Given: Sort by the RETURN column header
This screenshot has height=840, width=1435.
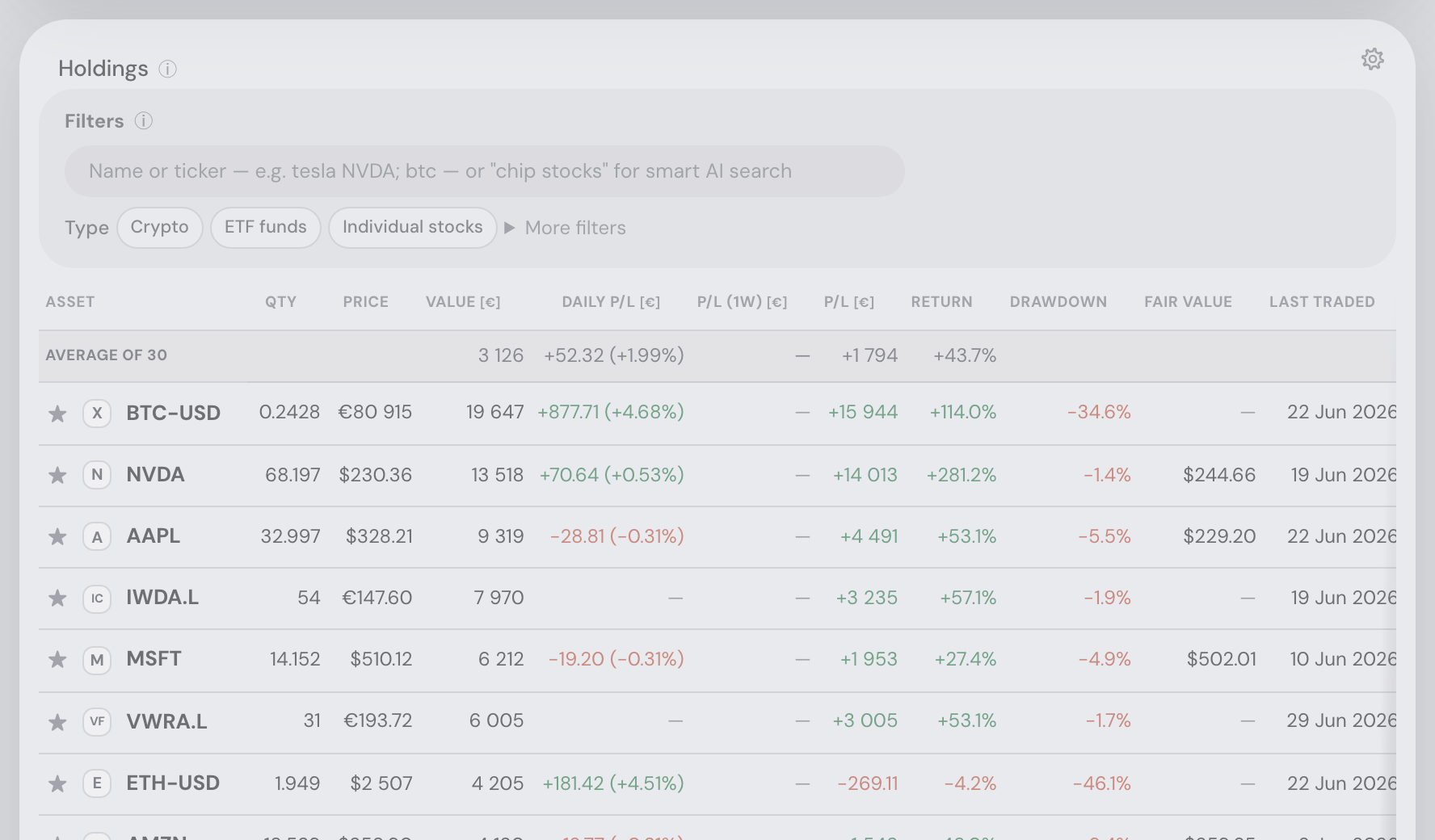Looking at the screenshot, I should pos(942,302).
